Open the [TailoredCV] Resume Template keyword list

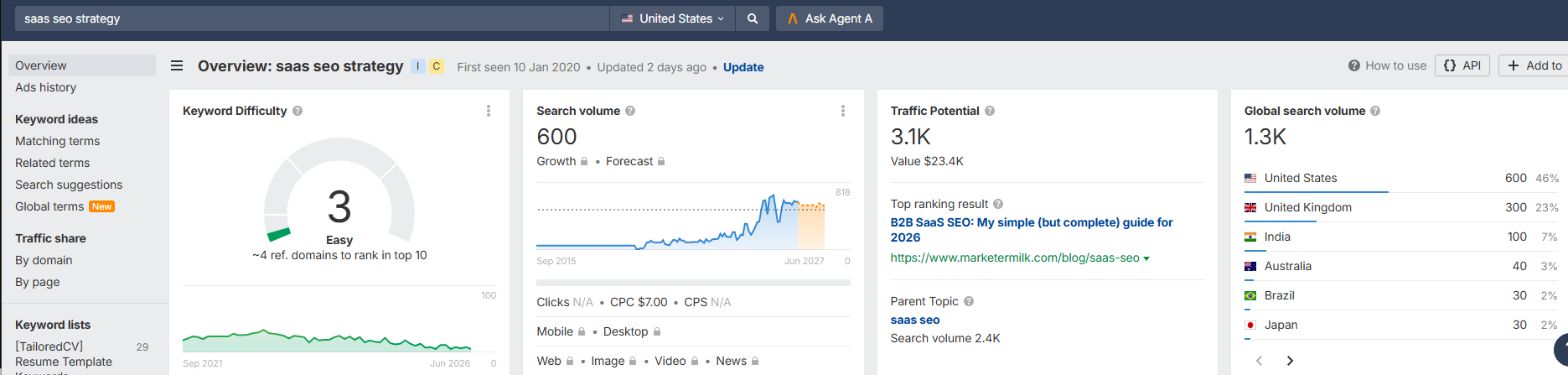[x=64, y=354]
